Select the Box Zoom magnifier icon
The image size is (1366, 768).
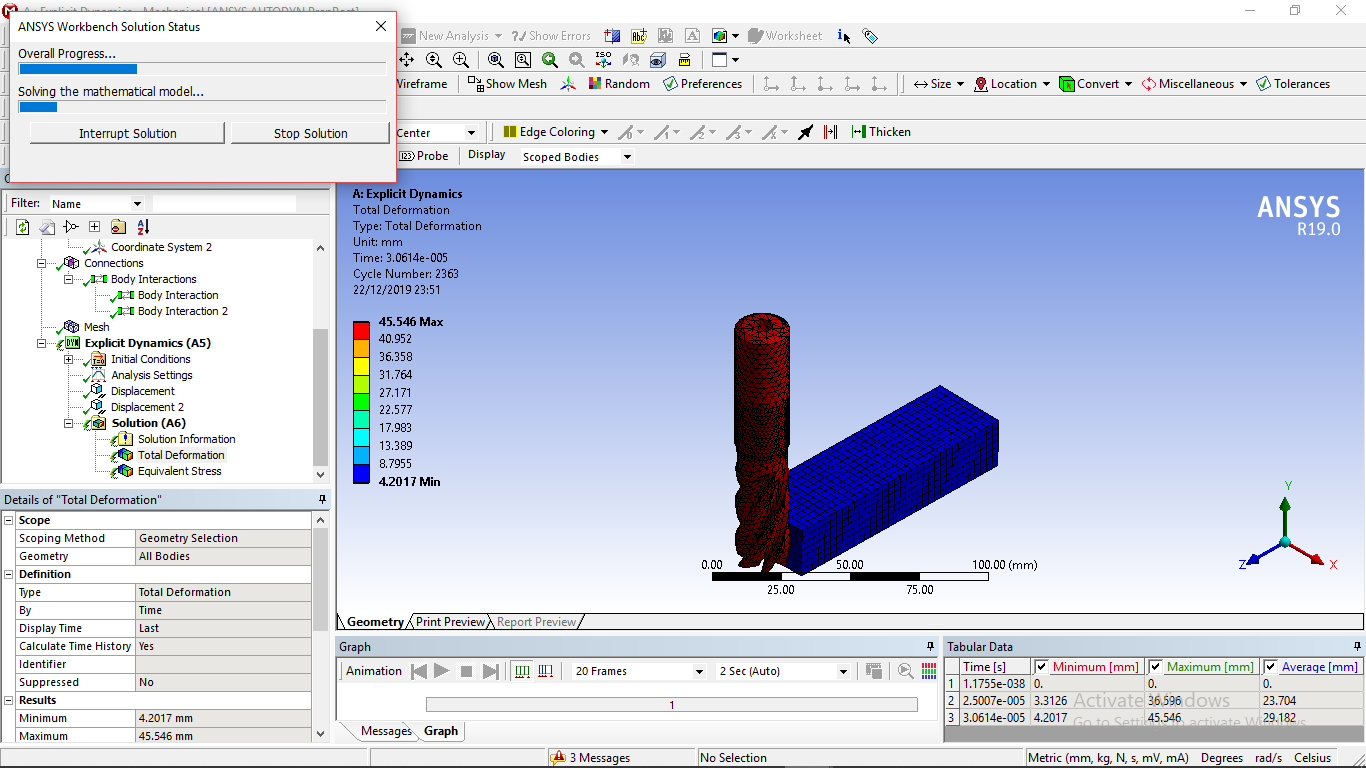pos(461,60)
